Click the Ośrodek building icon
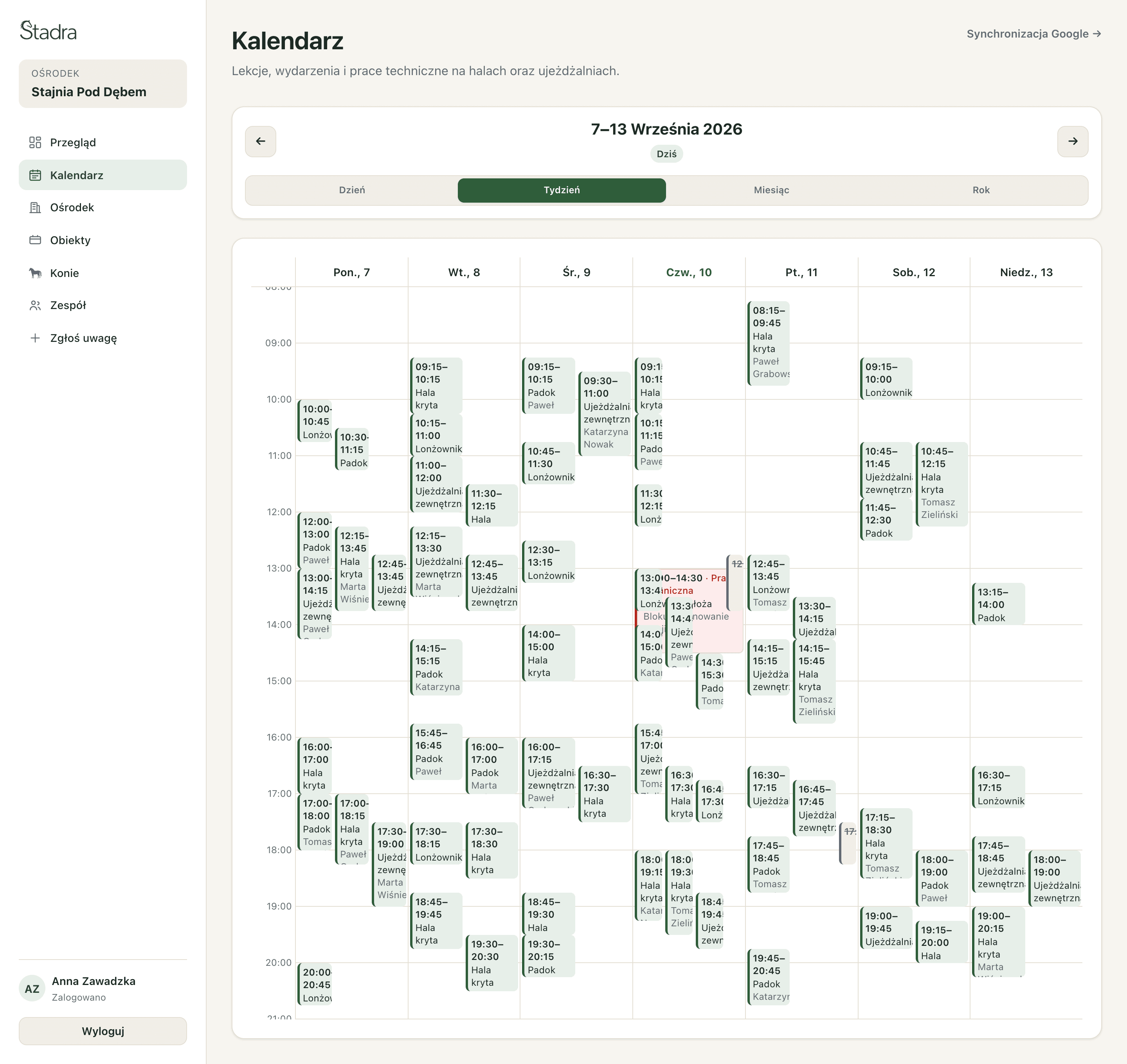 [35, 208]
